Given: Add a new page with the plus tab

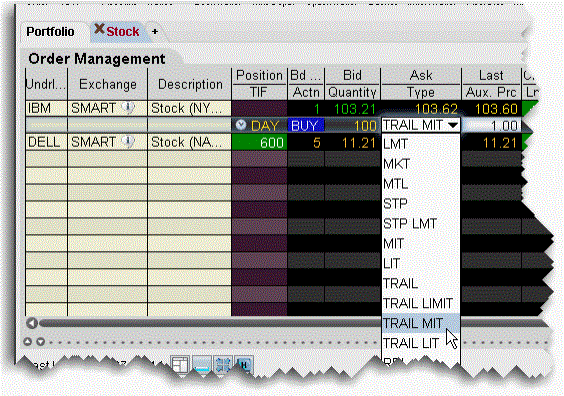Looking at the screenshot, I should pyautogui.click(x=155, y=32).
